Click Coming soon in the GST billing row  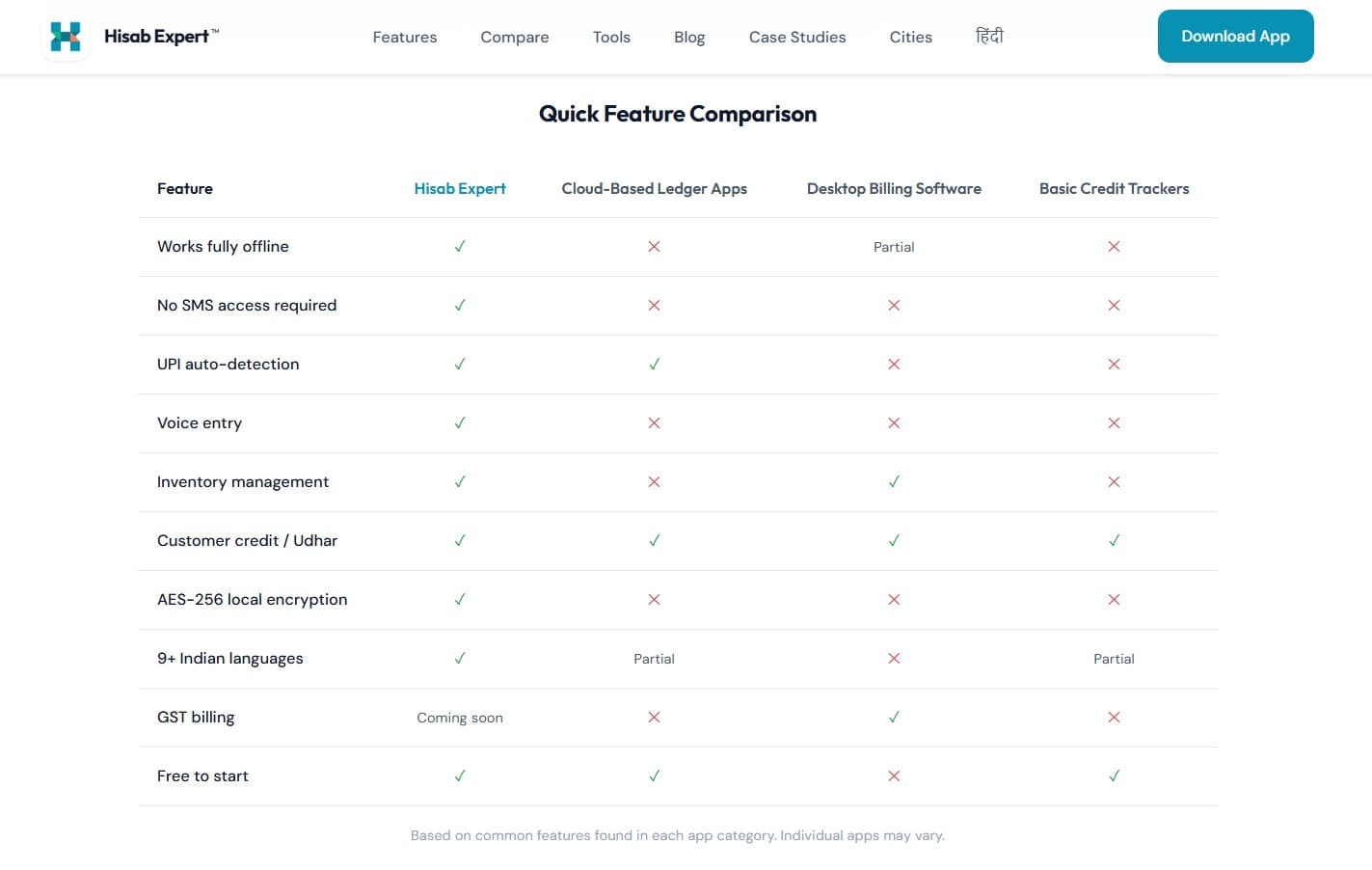[460, 718]
